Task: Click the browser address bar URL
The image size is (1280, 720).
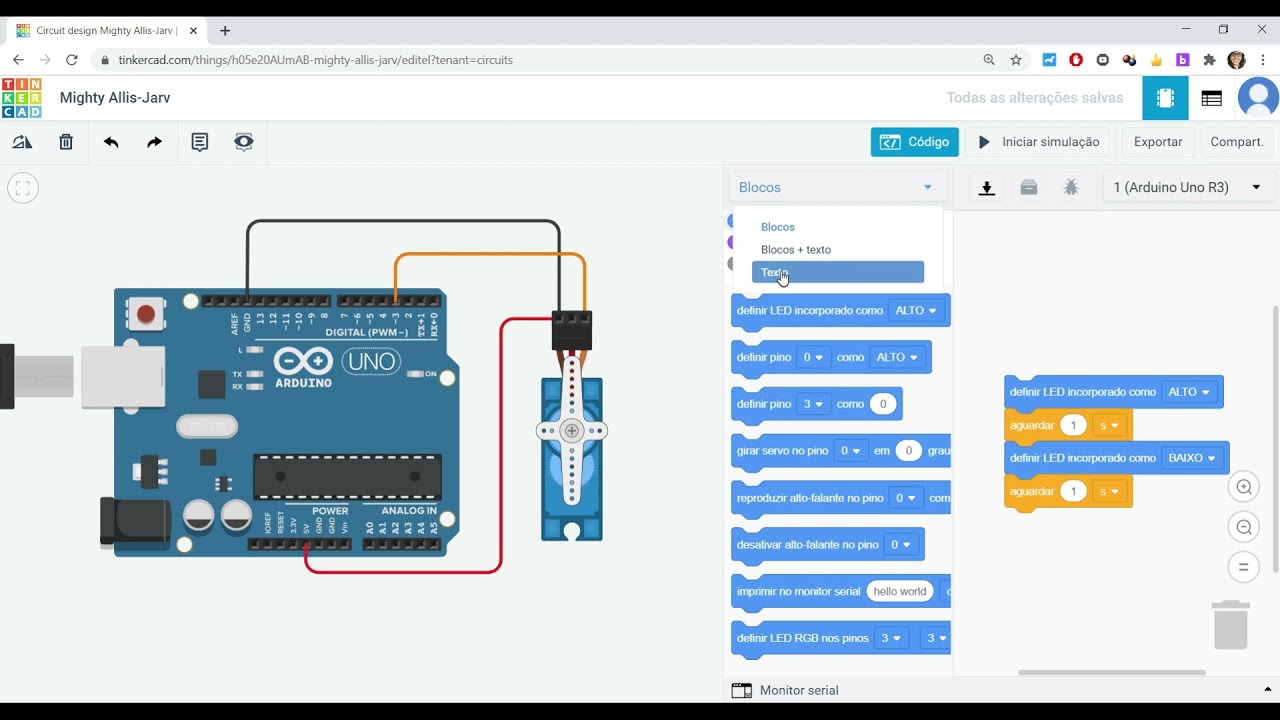Action: click(315, 60)
